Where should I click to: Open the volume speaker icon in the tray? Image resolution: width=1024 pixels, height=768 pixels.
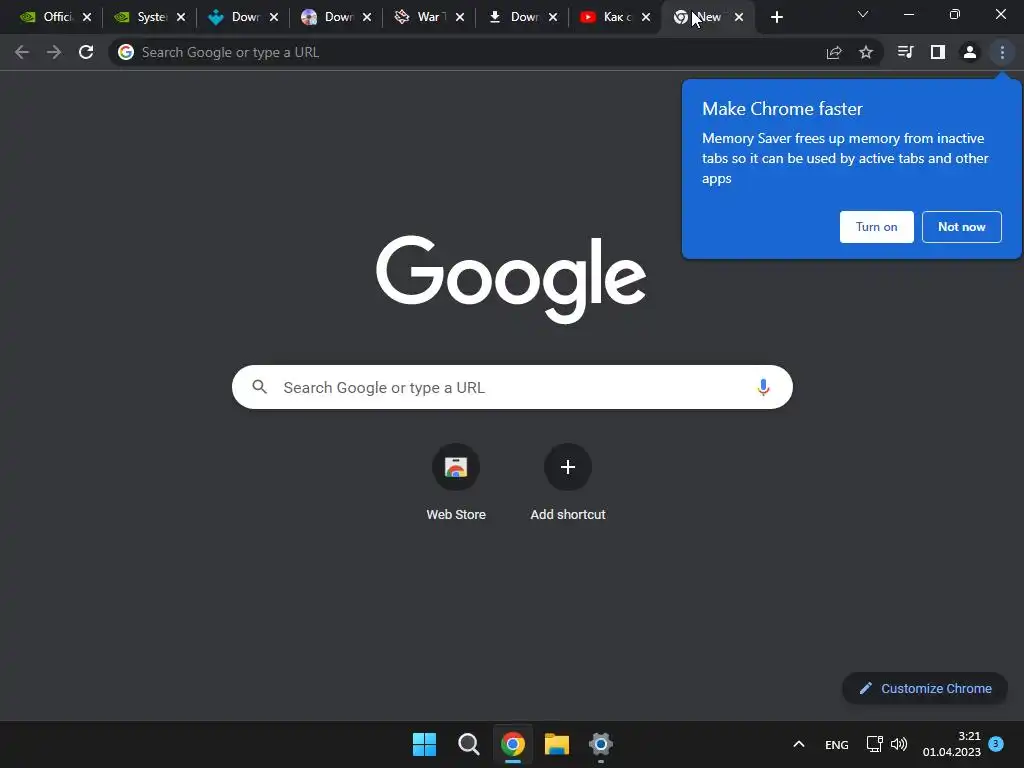pos(899,744)
